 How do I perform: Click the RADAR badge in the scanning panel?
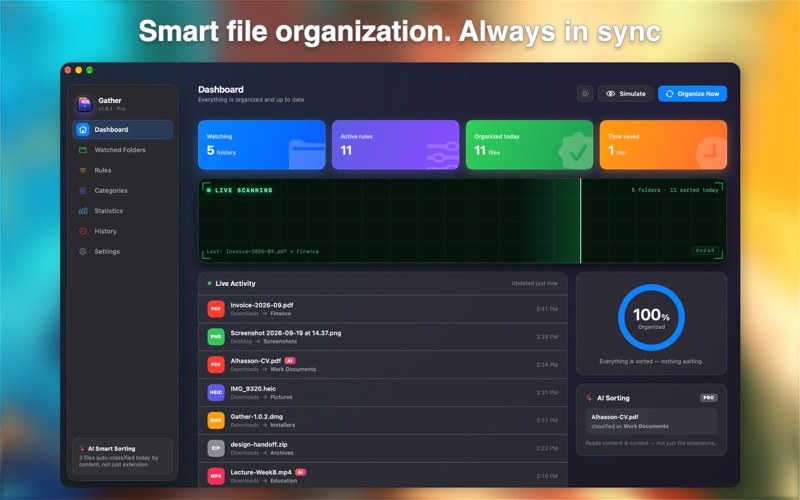(x=705, y=251)
